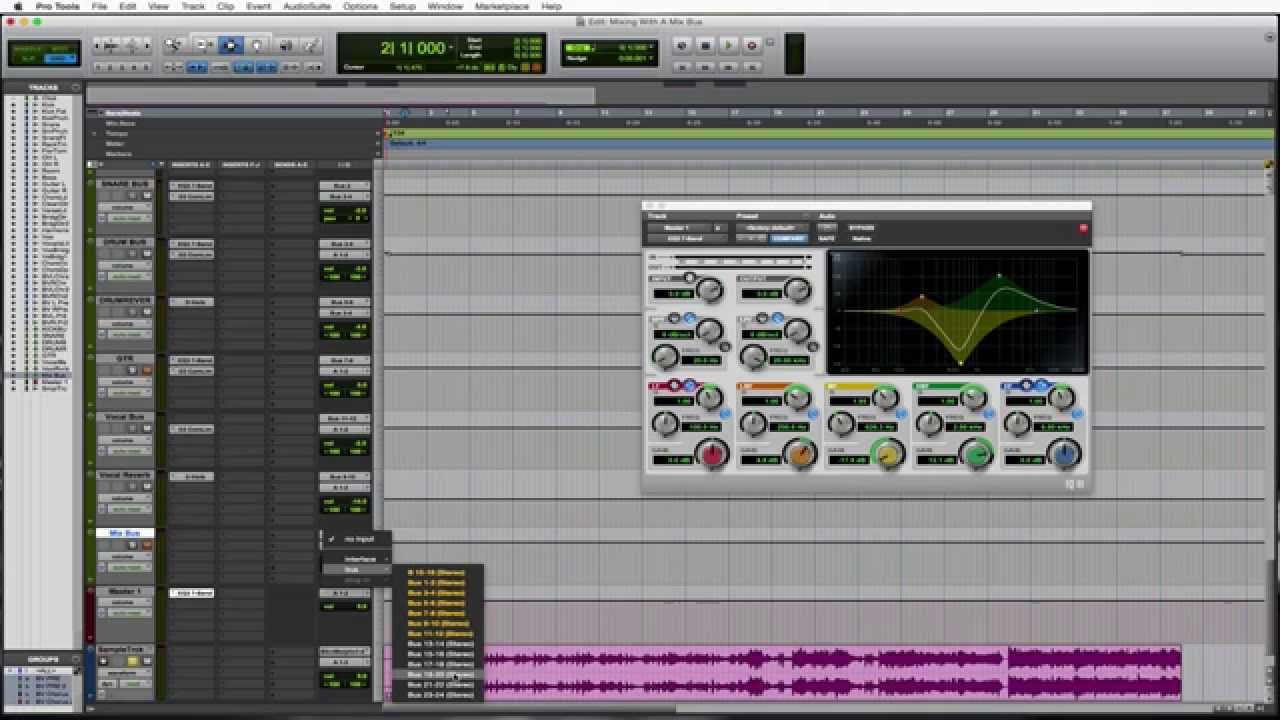Image resolution: width=1280 pixels, height=720 pixels.
Task: Click the Mix Bus track name
Action: tap(124, 533)
